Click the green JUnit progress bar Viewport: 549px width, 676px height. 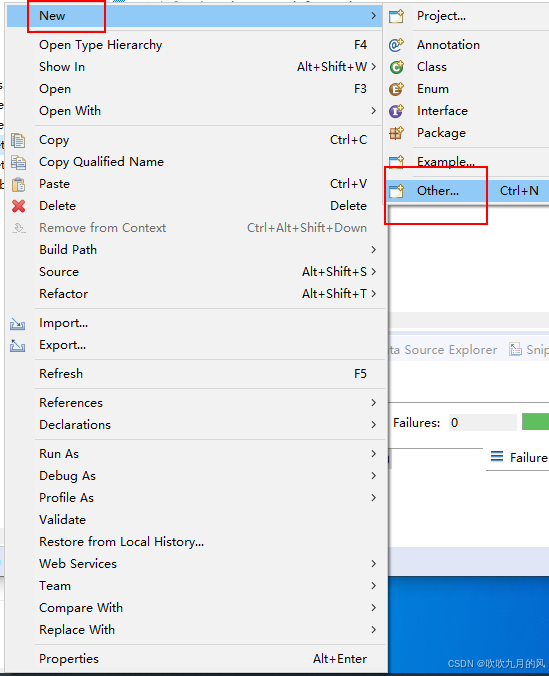(x=535, y=422)
